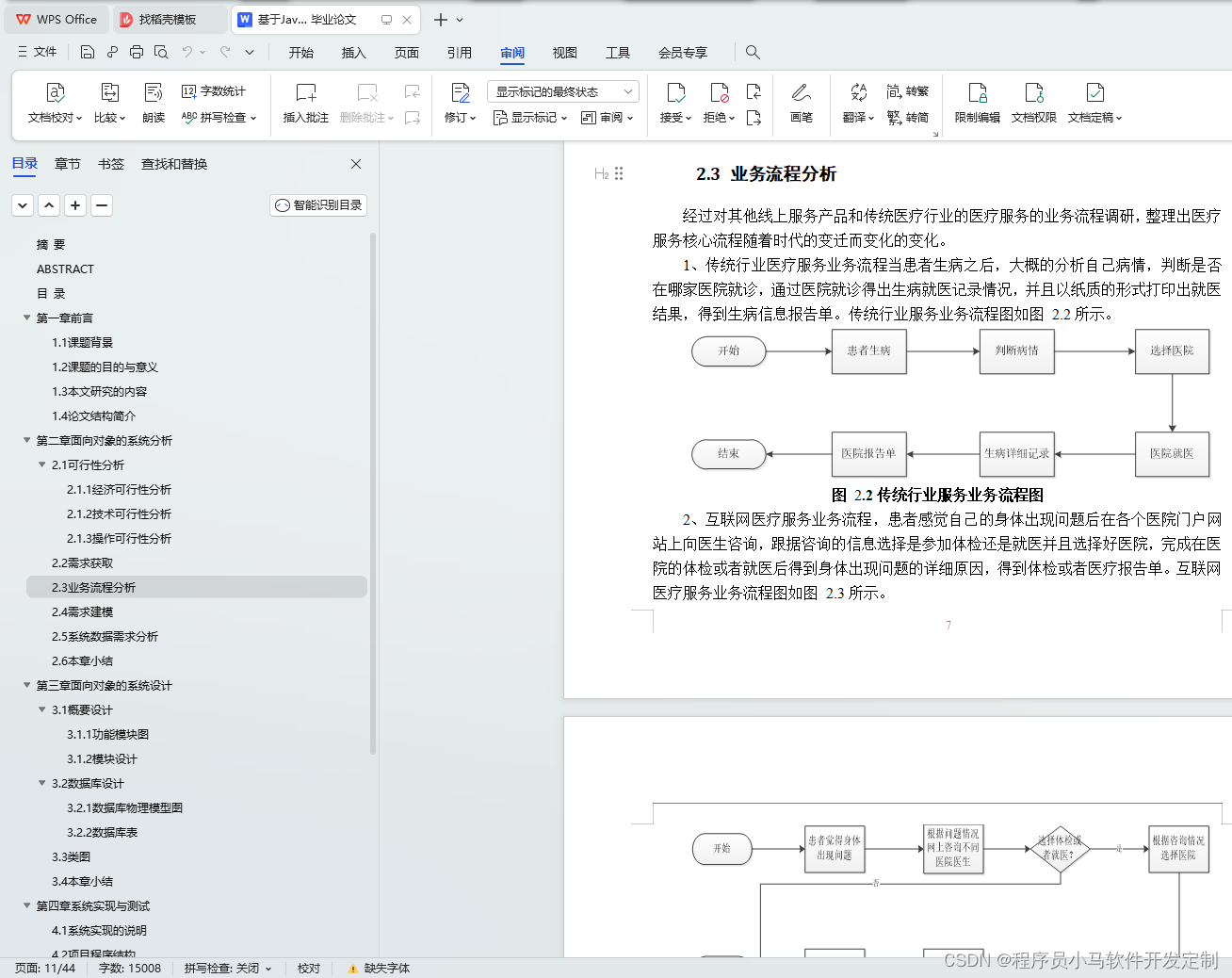Click 拼写检查: 关闭 in status bar
The width and height of the screenshot is (1232, 978).
tap(228, 968)
